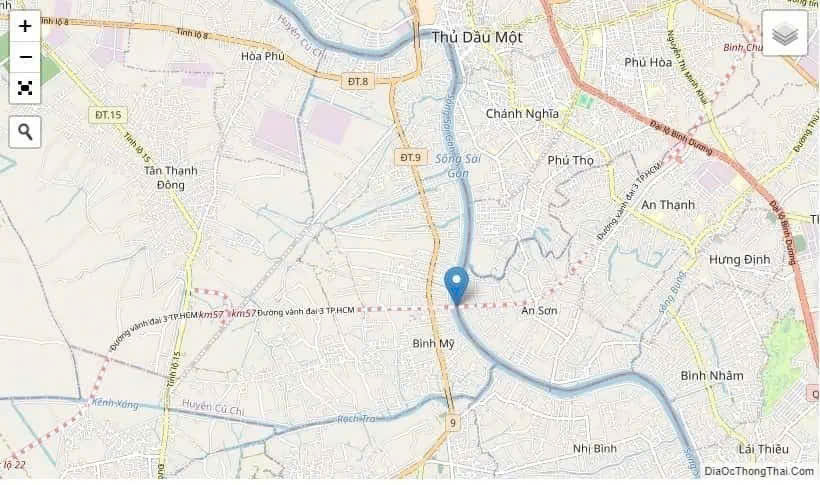
Task: Zoom in with the plus button
Action: (25, 26)
